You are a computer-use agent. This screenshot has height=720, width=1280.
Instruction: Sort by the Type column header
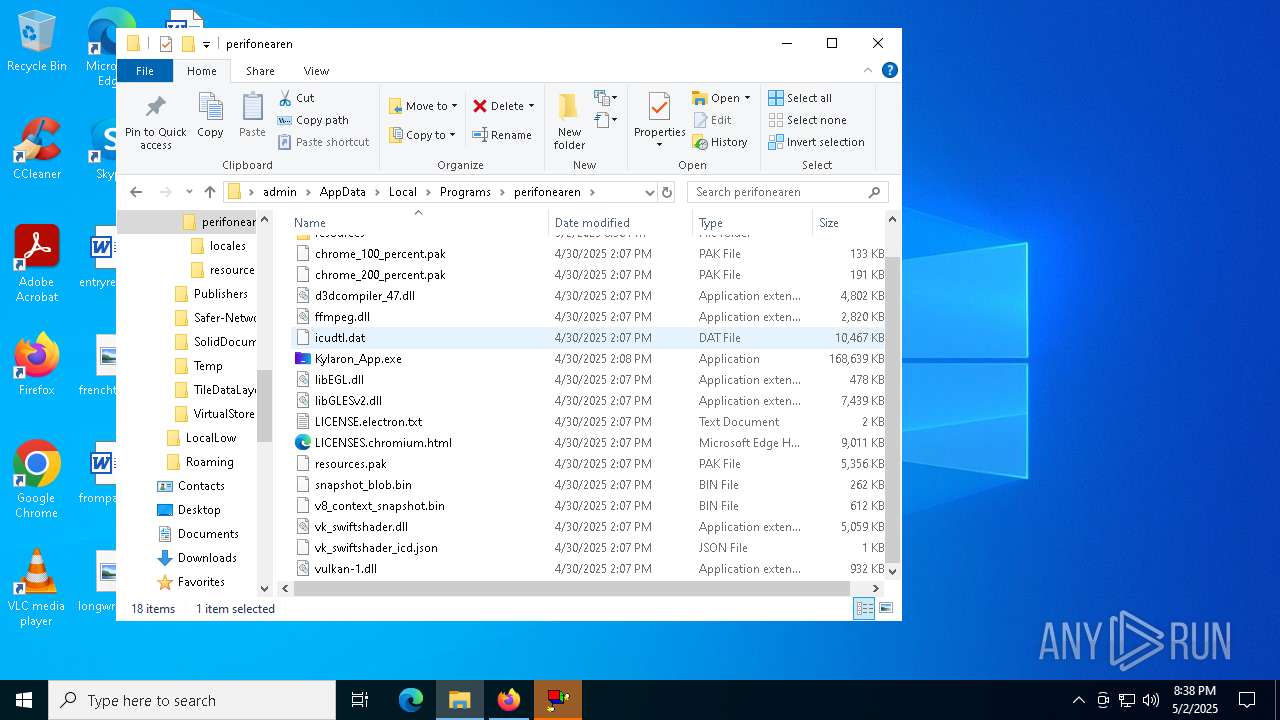pyautogui.click(x=751, y=223)
